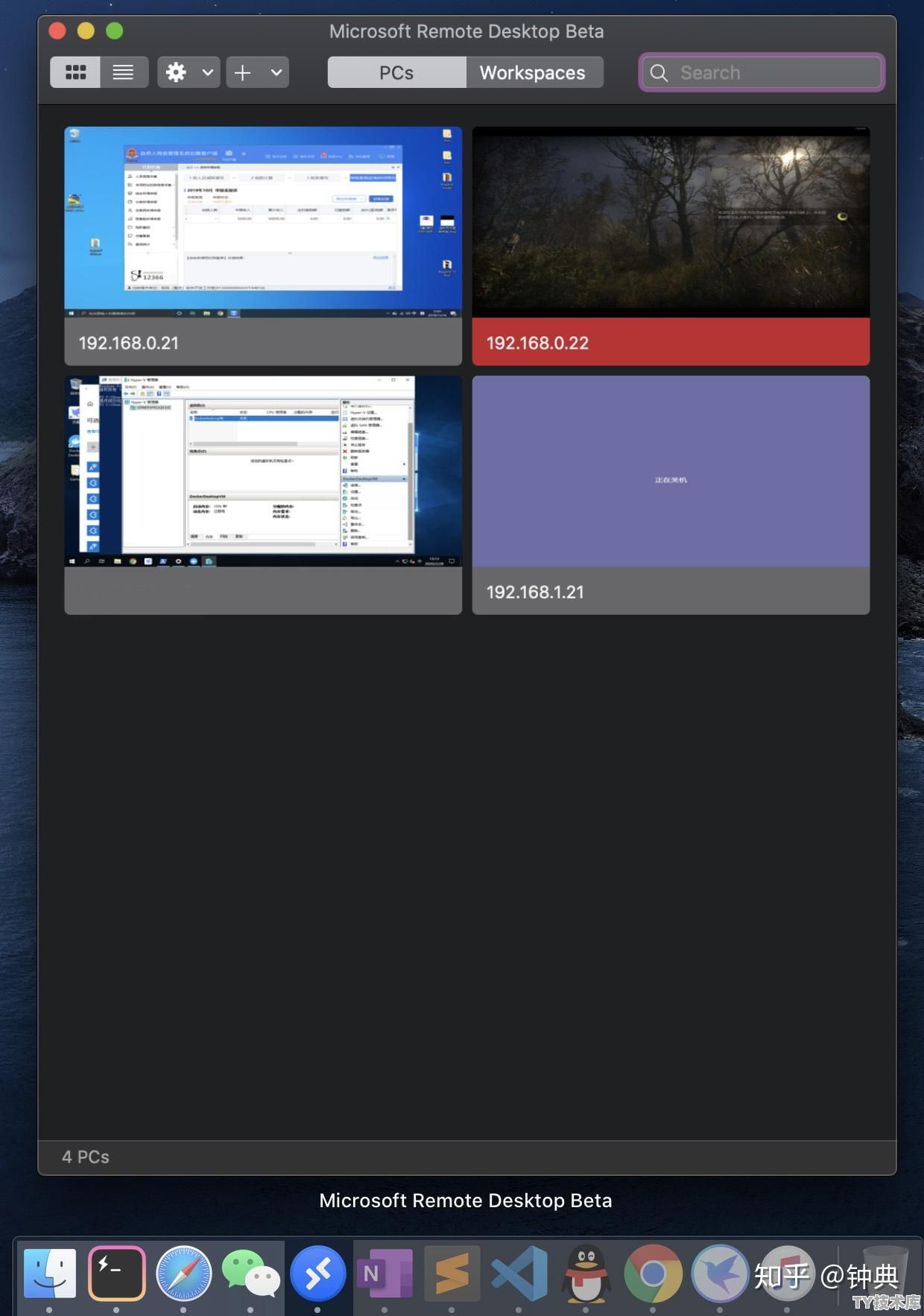Click the 4 PCs status text

(x=86, y=1157)
